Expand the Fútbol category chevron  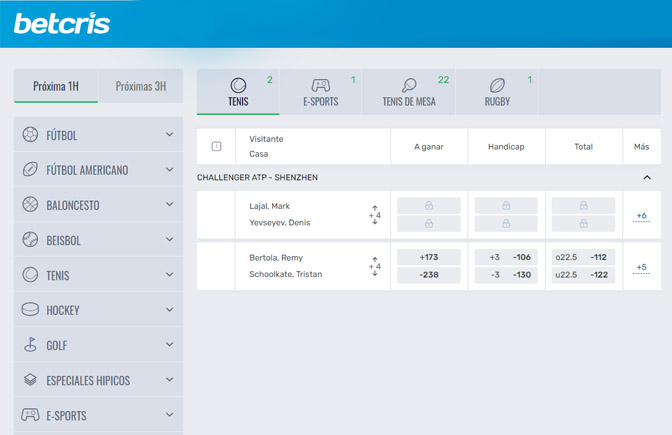(x=169, y=135)
